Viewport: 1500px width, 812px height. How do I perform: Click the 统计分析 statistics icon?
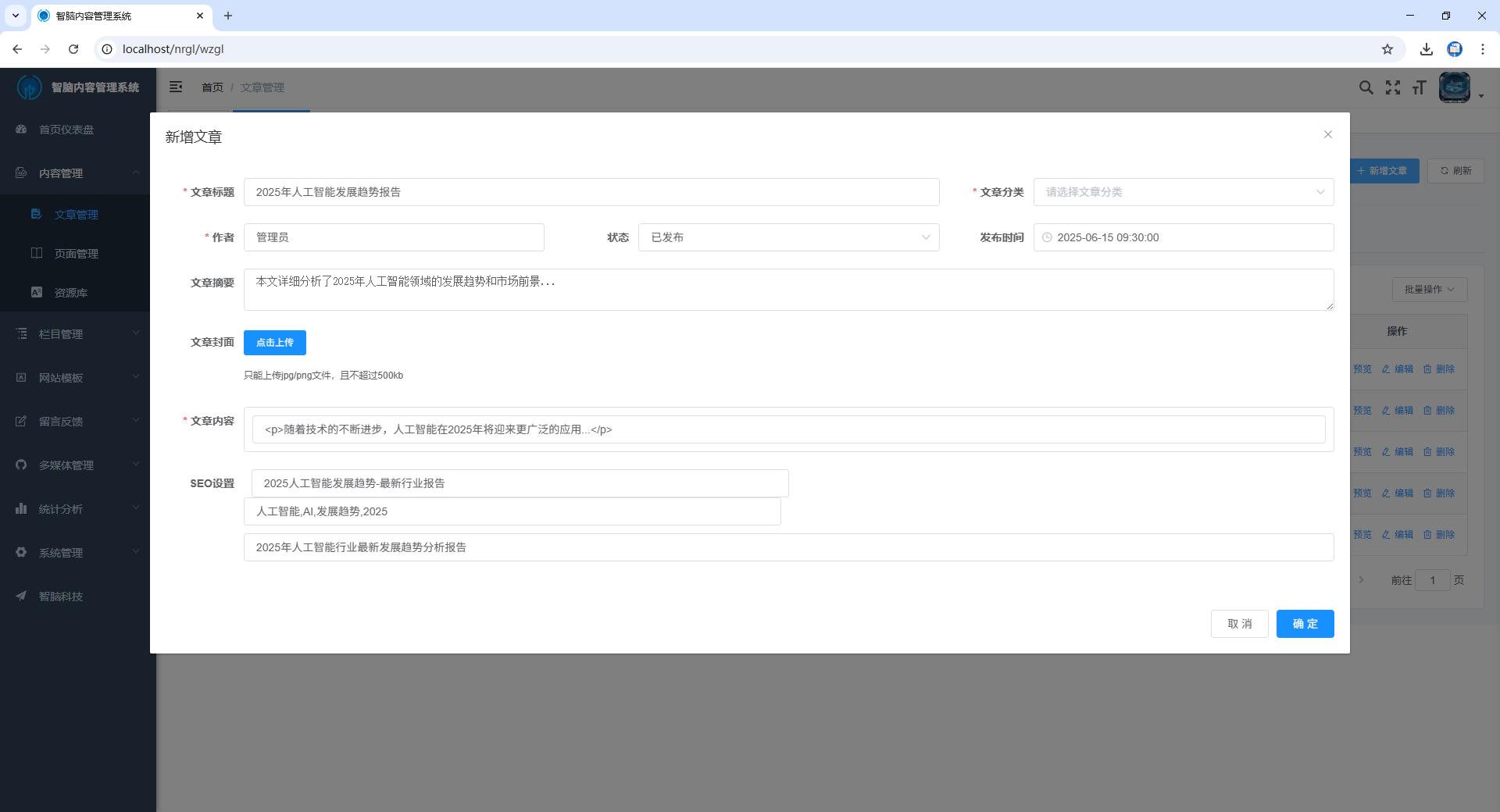click(x=20, y=508)
